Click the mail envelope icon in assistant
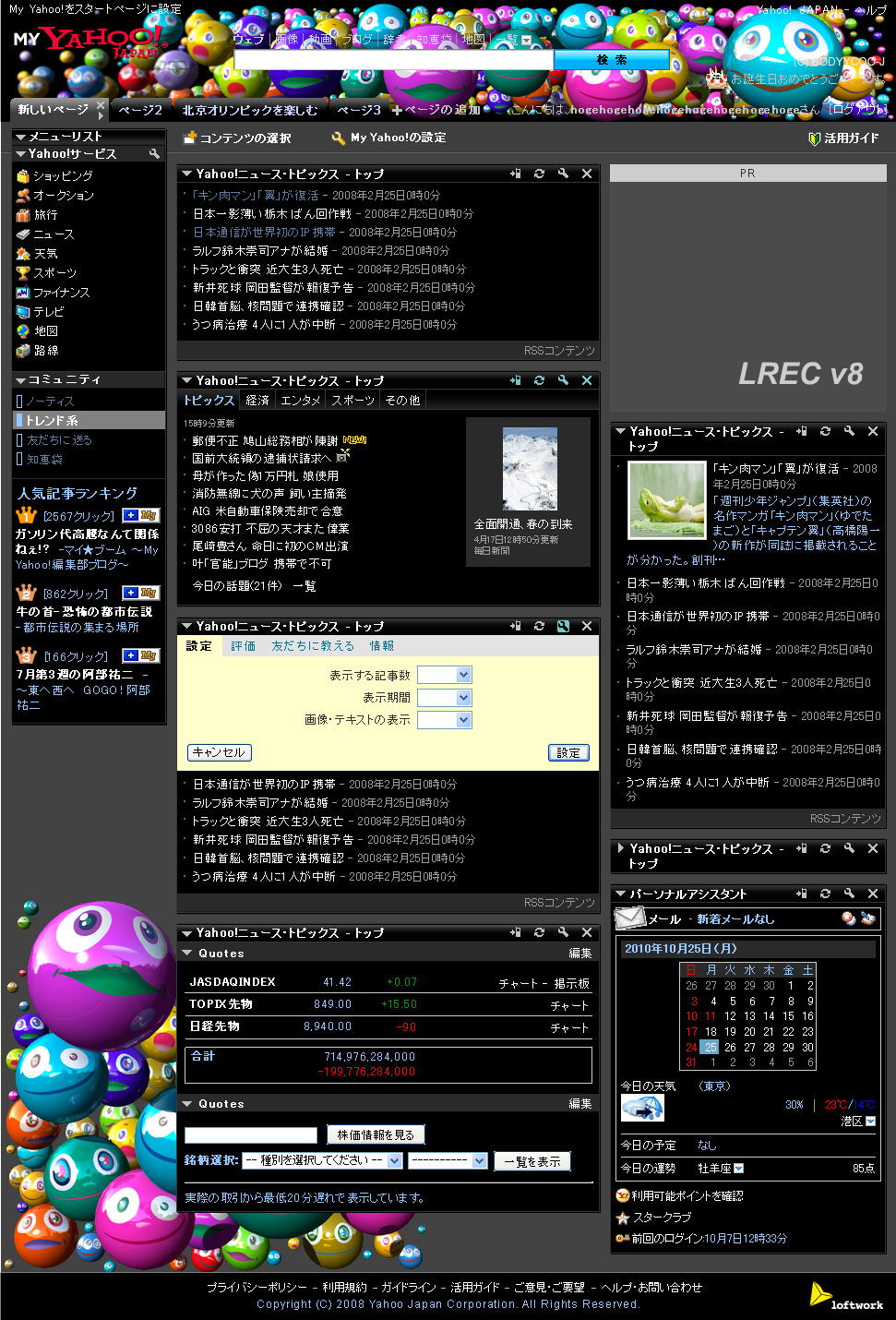Screen dimensions: 896x1320 pyautogui.click(x=629, y=918)
